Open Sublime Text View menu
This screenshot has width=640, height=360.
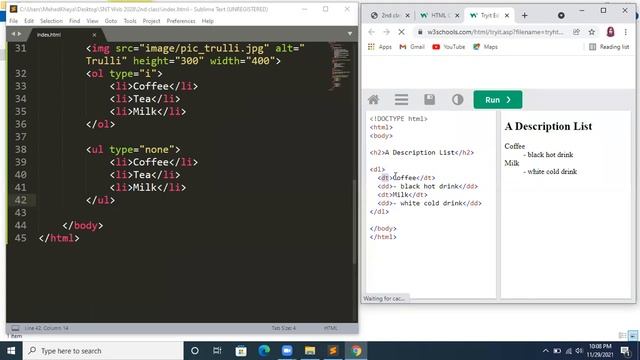(x=92, y=21)
